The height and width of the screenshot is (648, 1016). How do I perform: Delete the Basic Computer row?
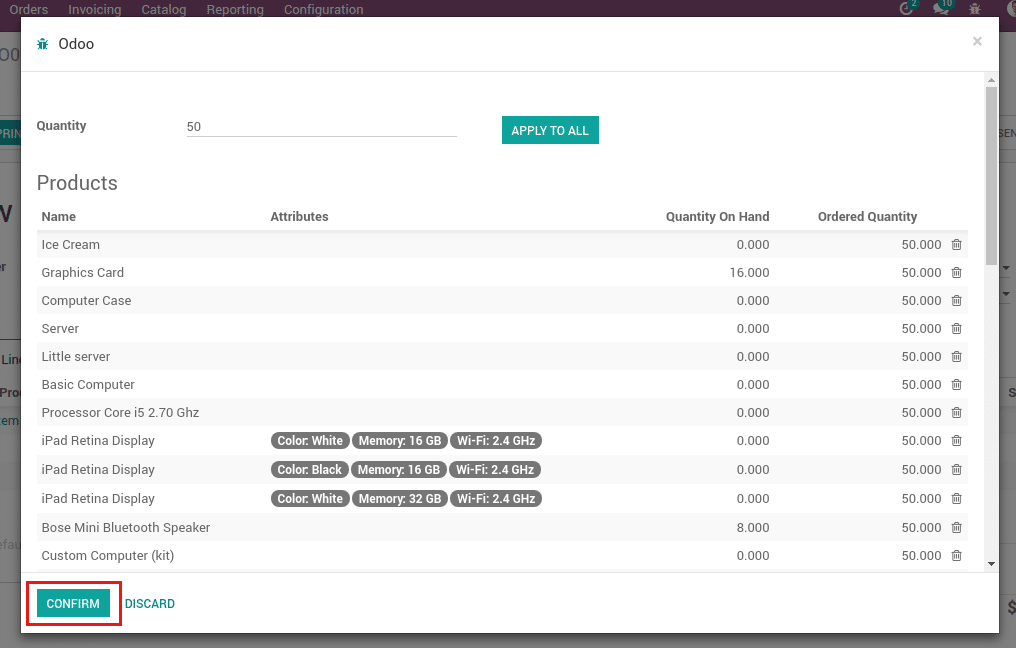[956, 384]
